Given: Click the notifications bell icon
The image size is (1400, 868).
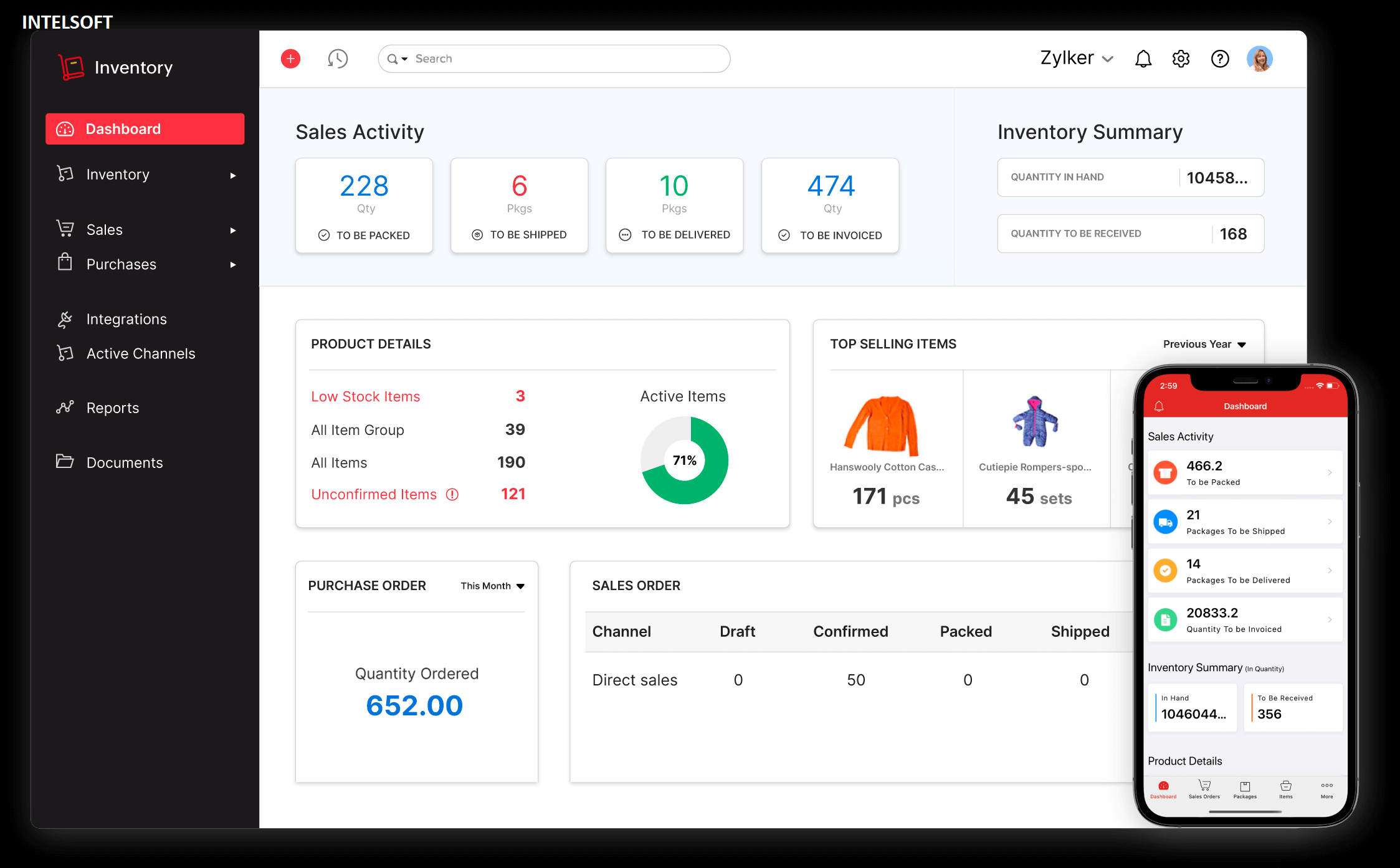Looking at the screenshot, I should (1143, 59).
